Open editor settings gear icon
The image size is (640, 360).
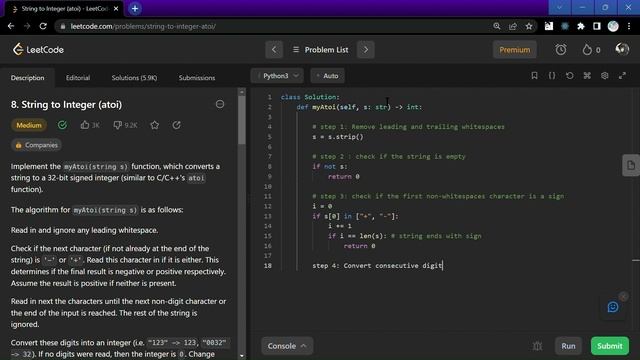[x=604, y=76]
